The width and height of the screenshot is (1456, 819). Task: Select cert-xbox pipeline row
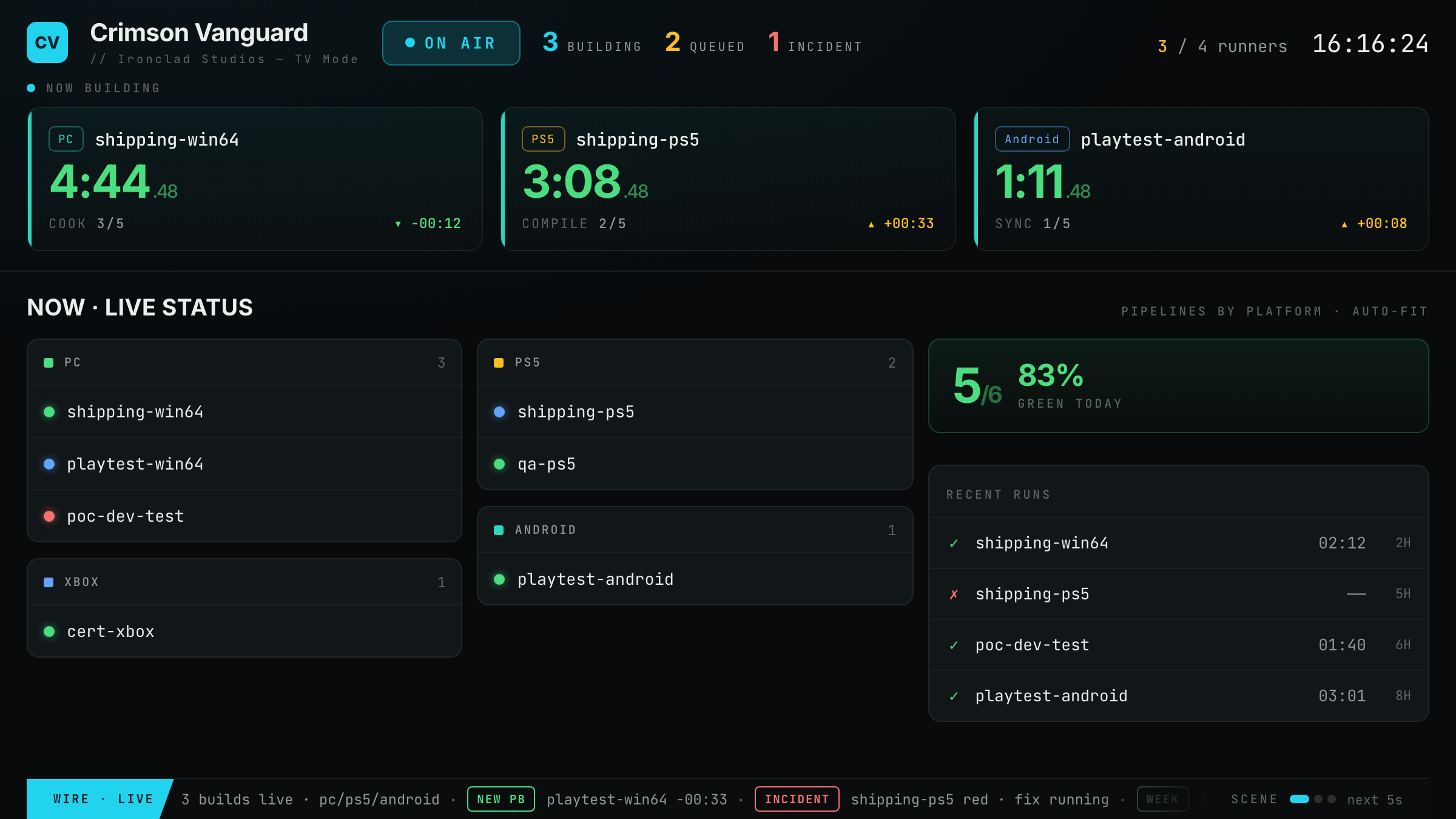coord(244,632)
